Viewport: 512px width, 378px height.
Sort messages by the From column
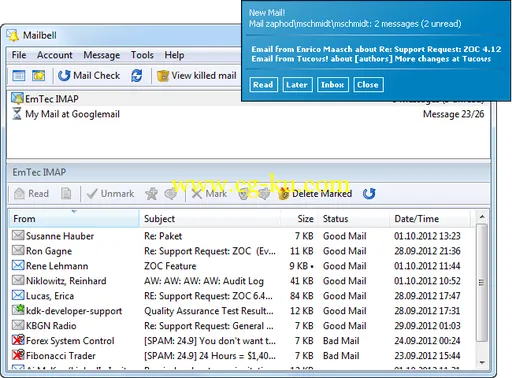click(x=73, y=219)
